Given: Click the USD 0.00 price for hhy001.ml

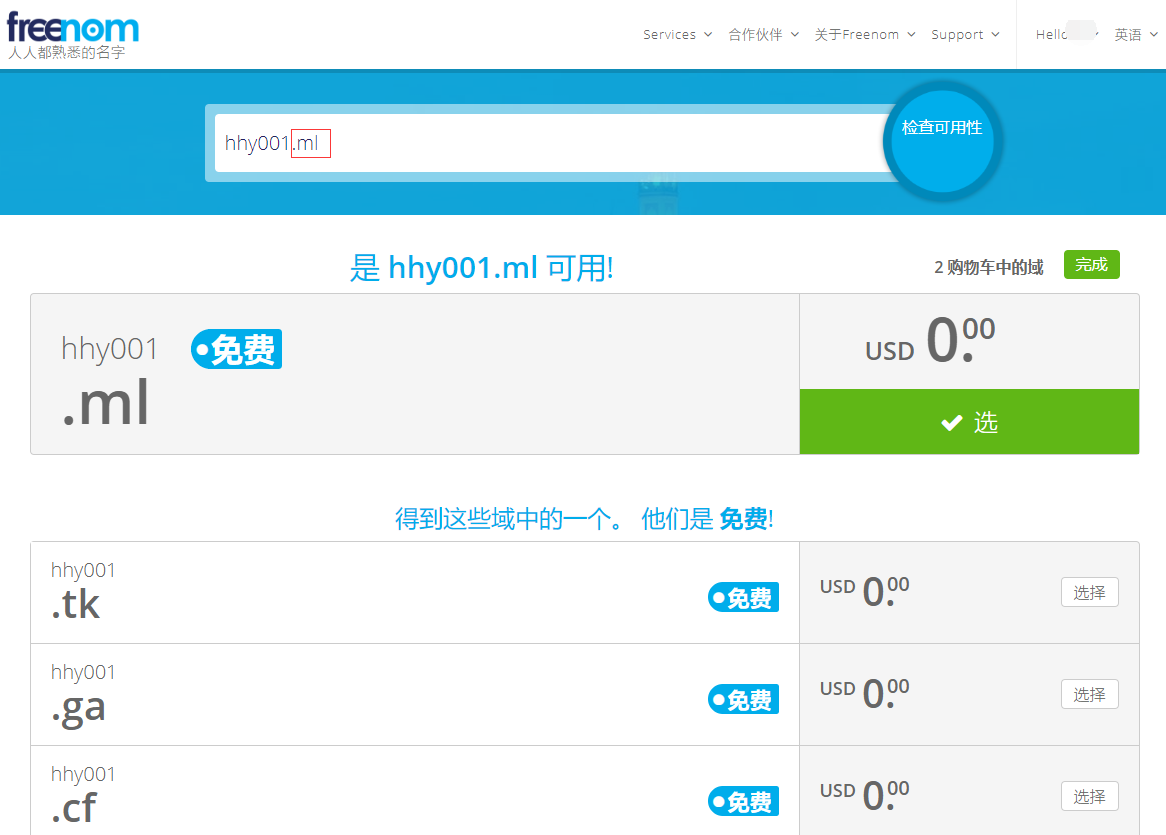Looking at the screenshot, I should 930,339.
